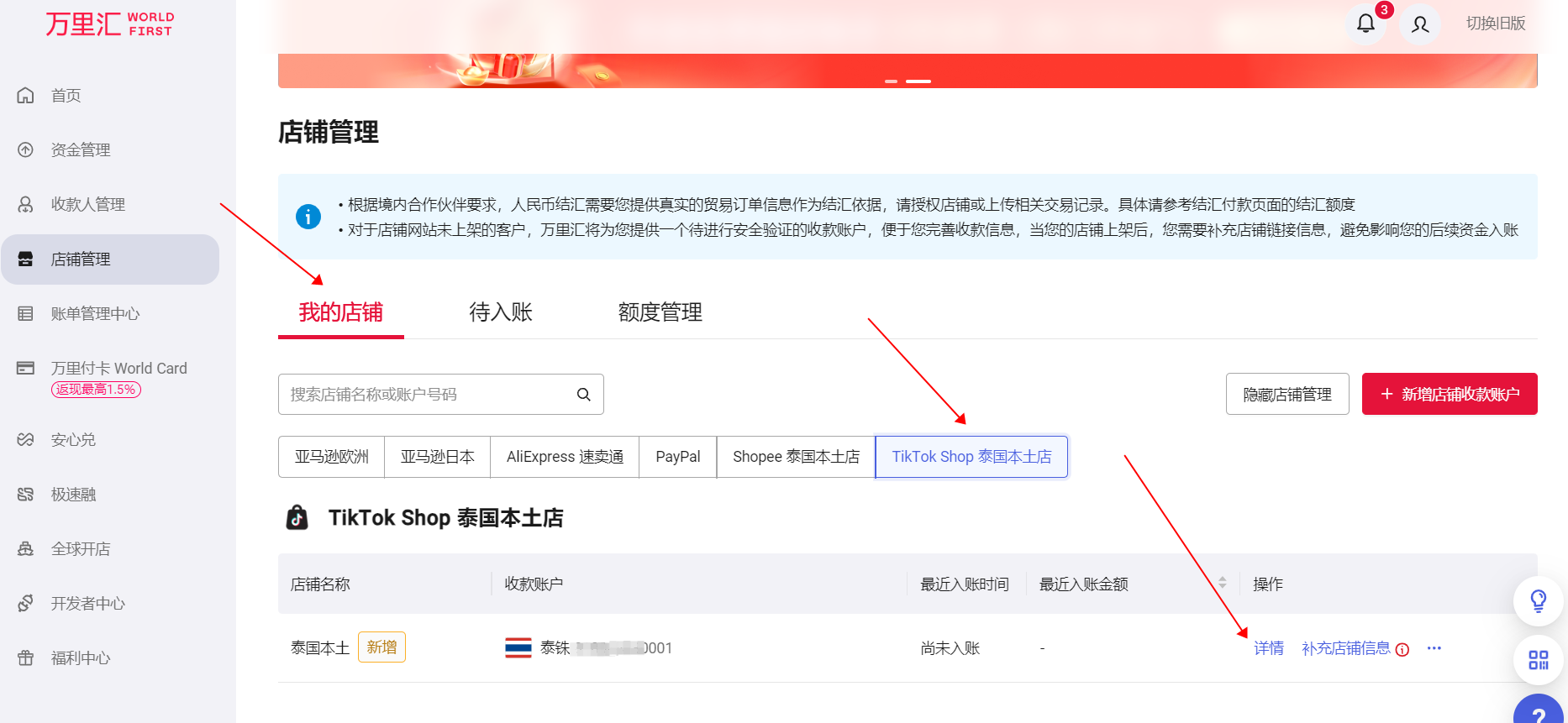The width and height of the screenshot is (1568, 723).
Task: Select 店铺管理 menu item
Action: (110, 259)
